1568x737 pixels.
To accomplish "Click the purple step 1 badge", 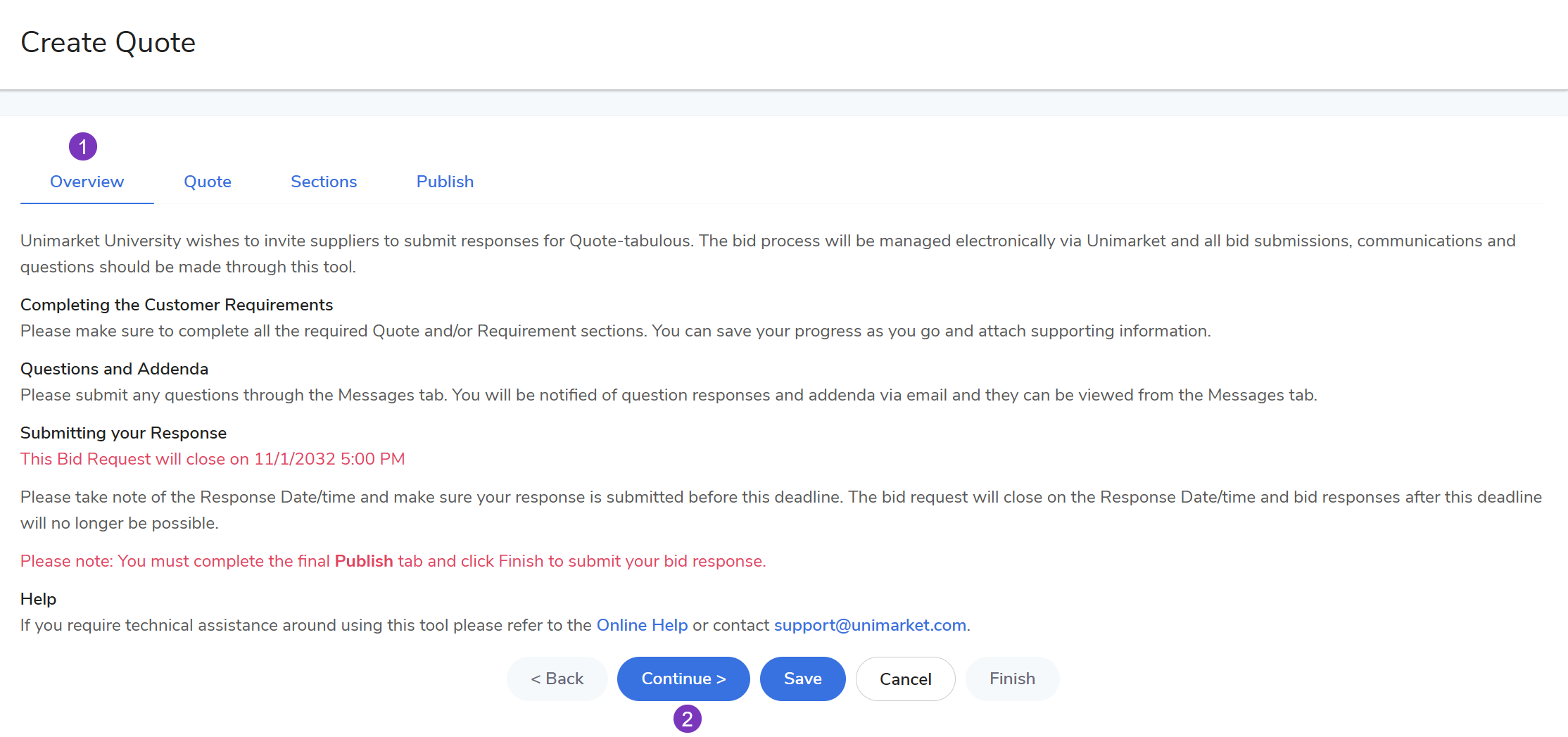I will tap(83, 147).
